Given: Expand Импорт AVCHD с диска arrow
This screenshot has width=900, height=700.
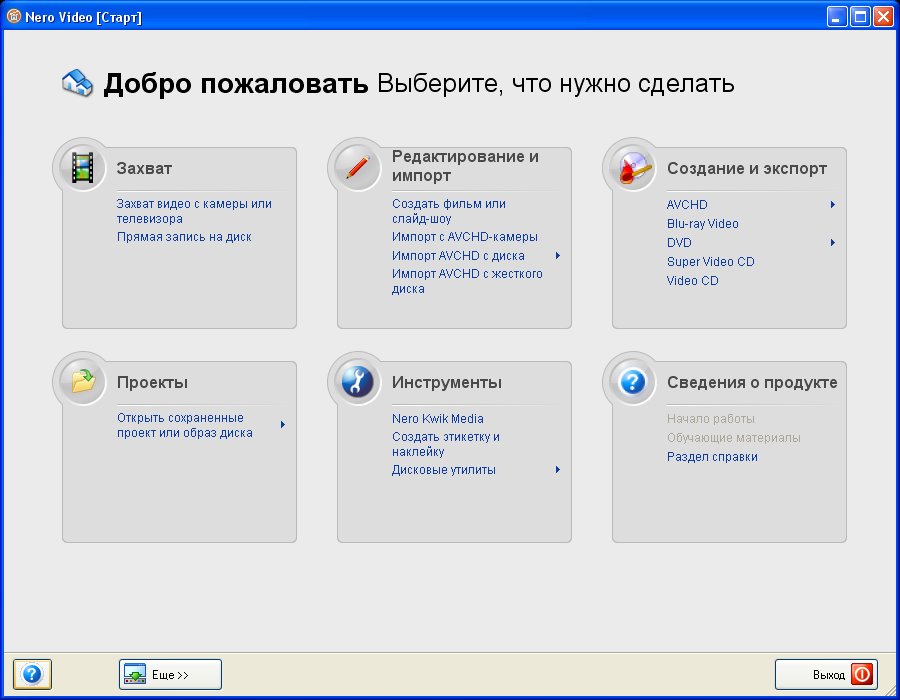Looking at the screenshot, I should click(x=557, y=256).
